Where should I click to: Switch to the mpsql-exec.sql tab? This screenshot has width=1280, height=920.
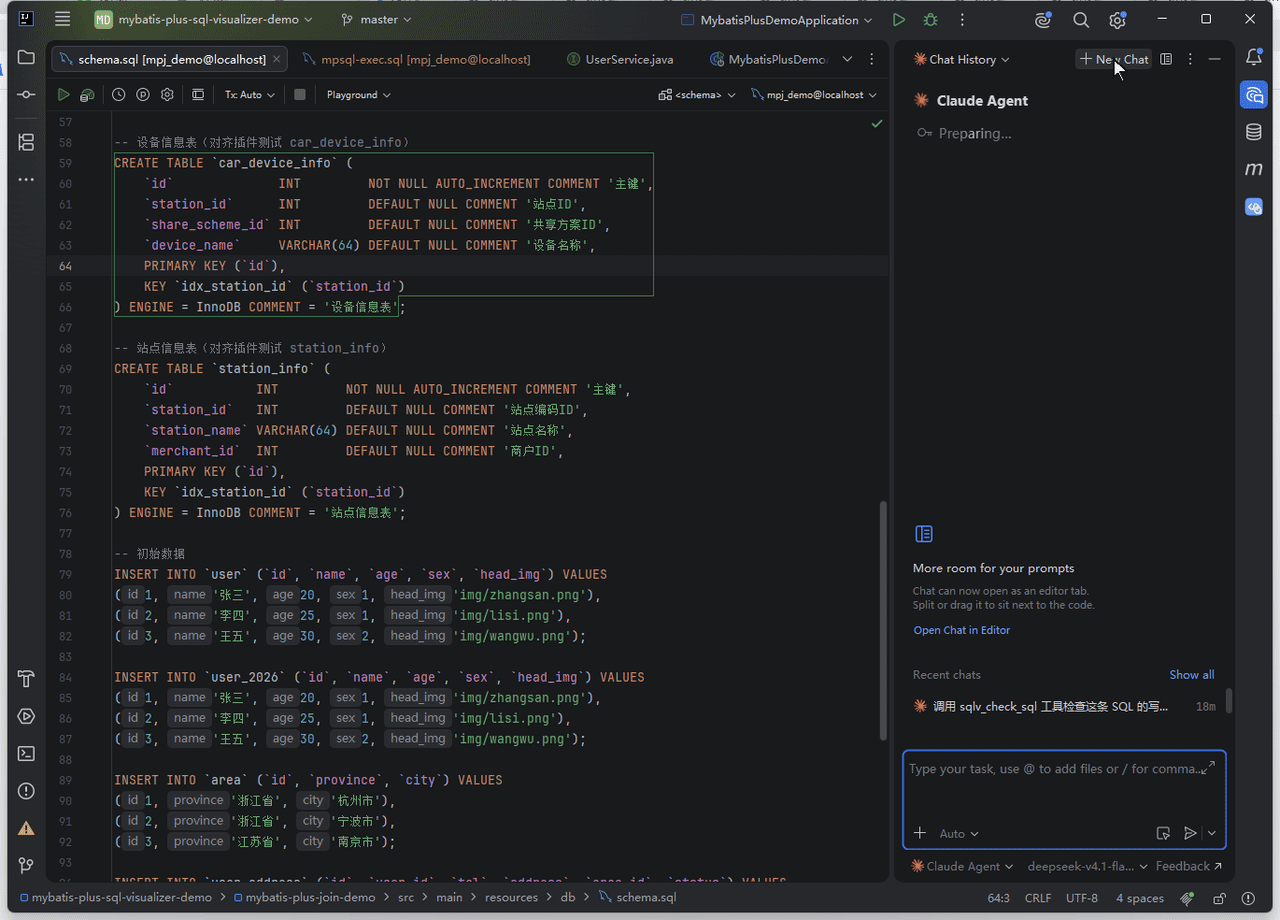point(416,59)
